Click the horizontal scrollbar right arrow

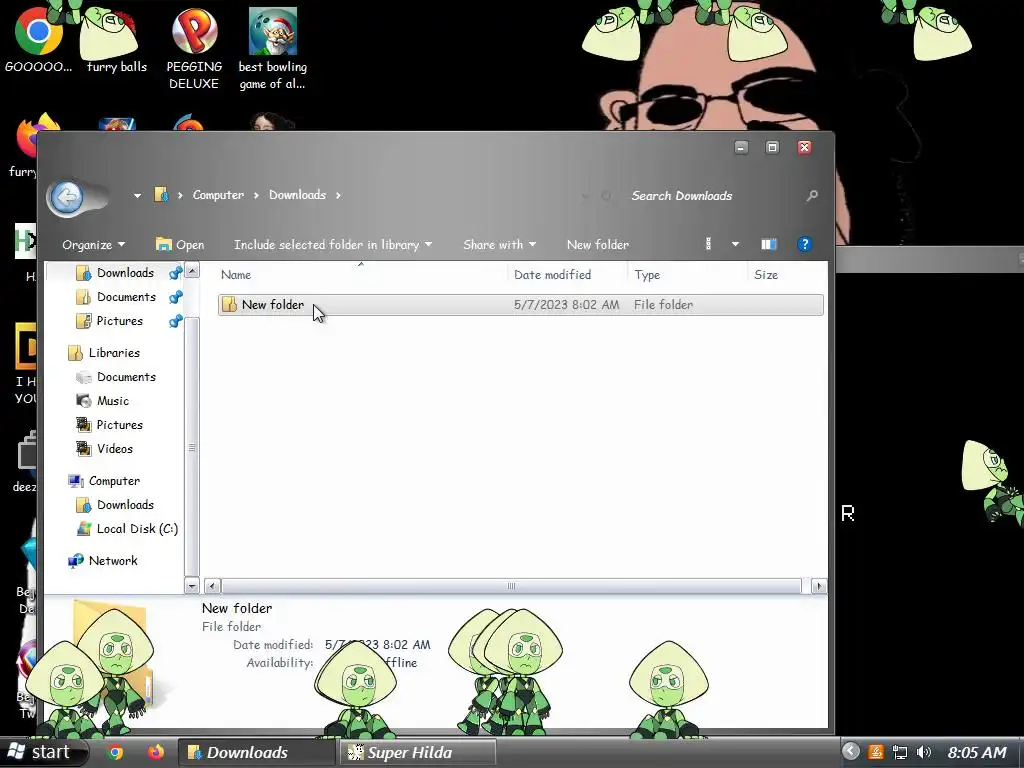pyautogui.click(x=819, y=586)
